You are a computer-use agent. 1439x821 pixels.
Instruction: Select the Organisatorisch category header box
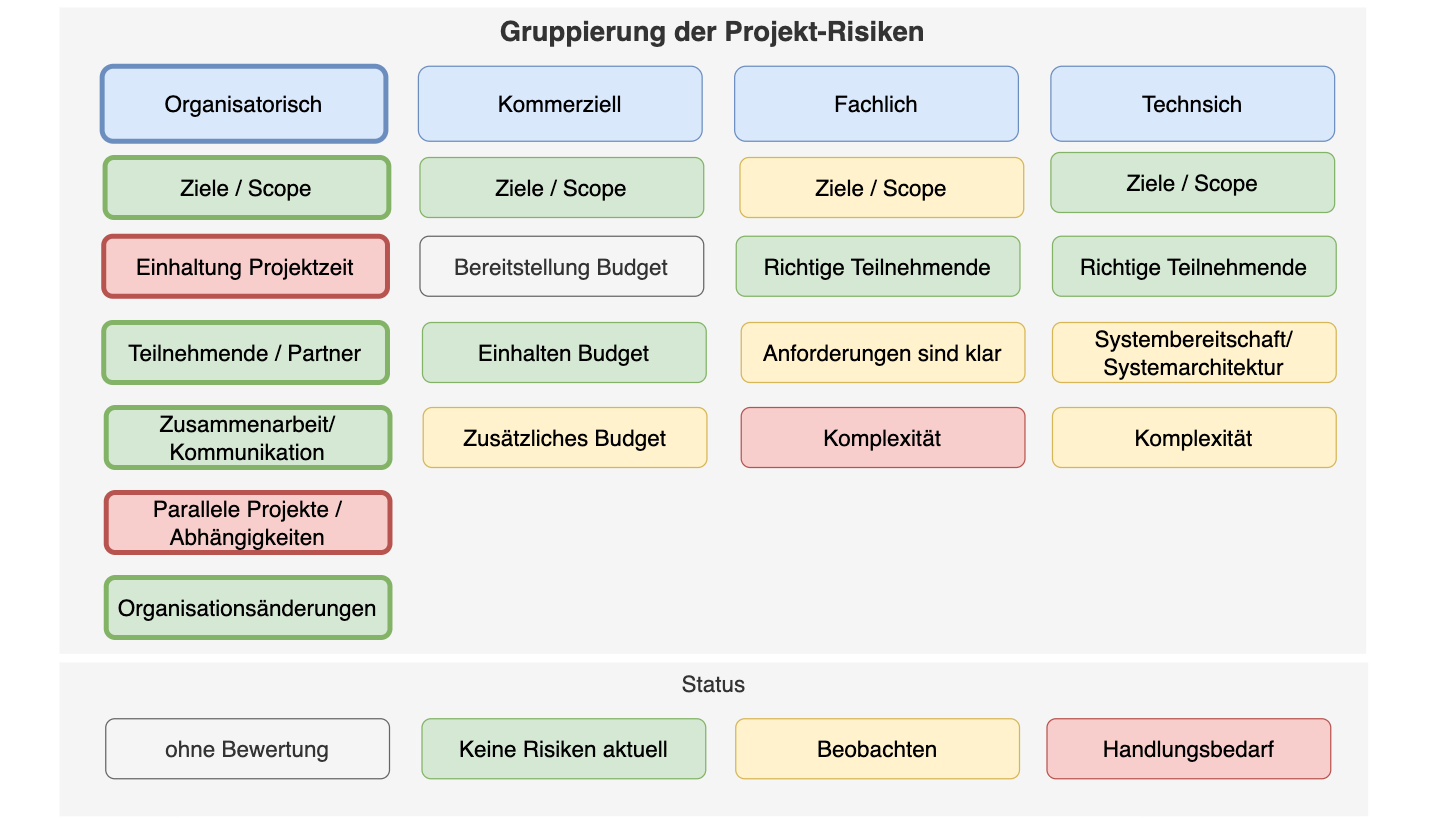click(244, 104)
